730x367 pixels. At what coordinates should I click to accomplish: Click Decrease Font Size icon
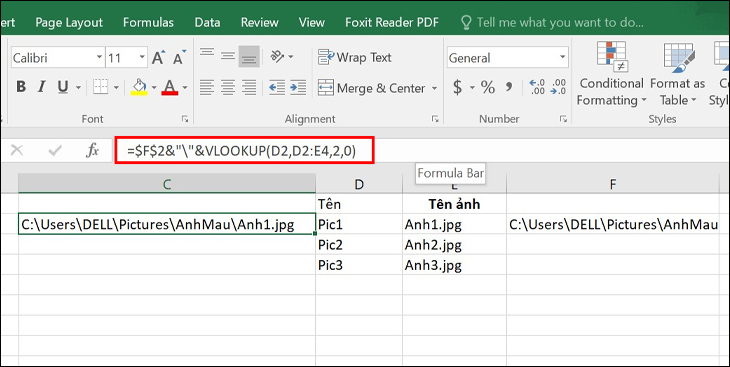click(179, 58)
